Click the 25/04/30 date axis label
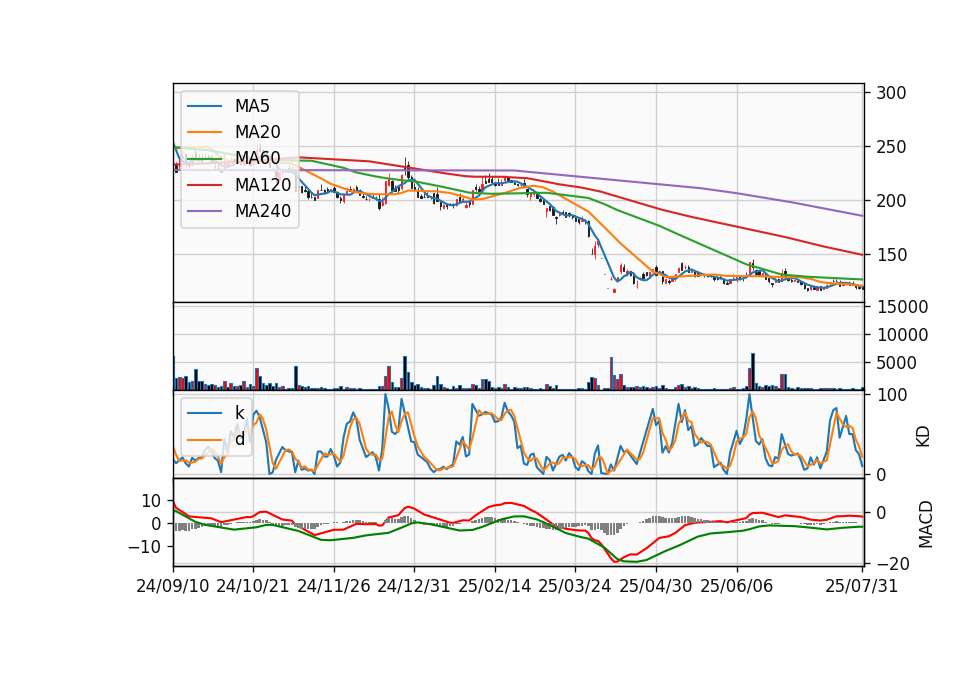Image resolution: width=960 pixels, height=690 pixels. click(656, 586)
